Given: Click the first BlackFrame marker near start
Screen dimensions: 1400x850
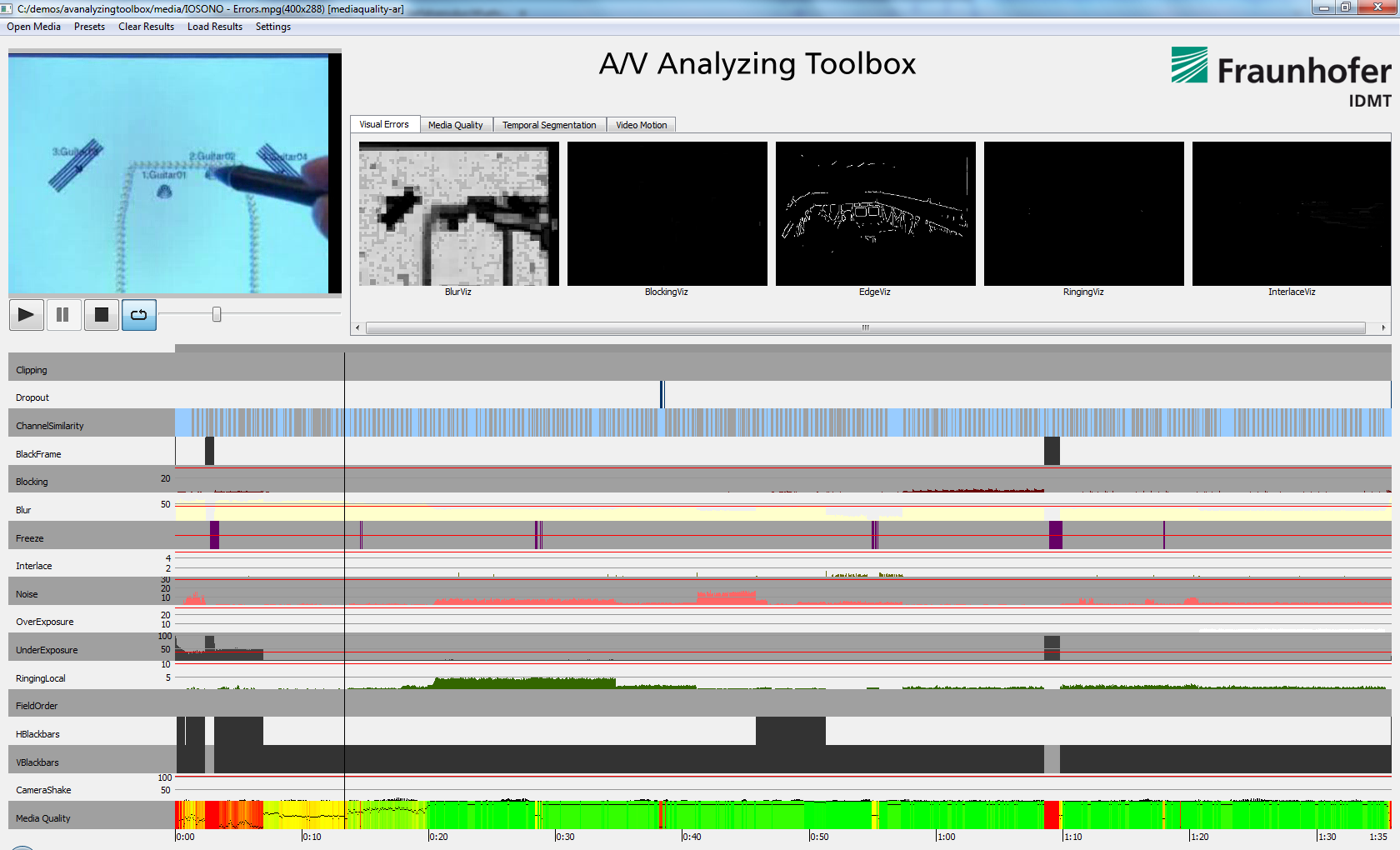Looking at the screenshot, I should click(x=209, y=451).
